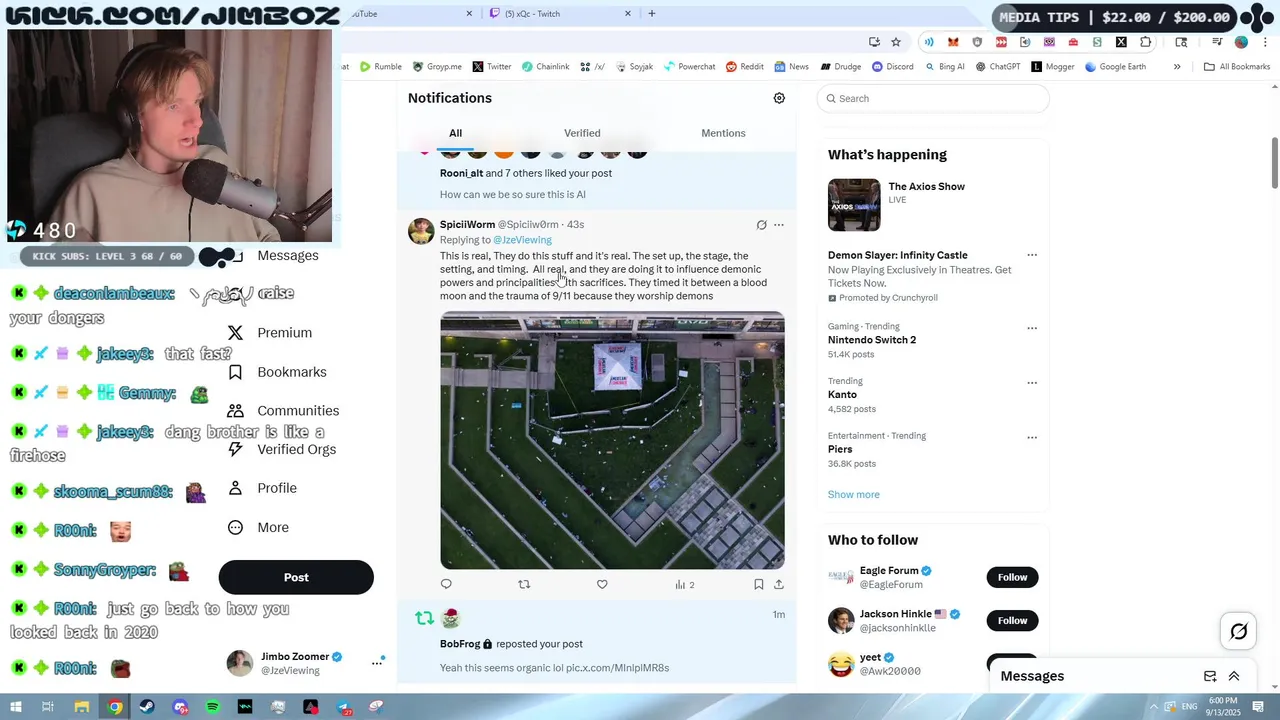Open options for Kanto trend
The image size is (1280, 720).
point(1032,383)
